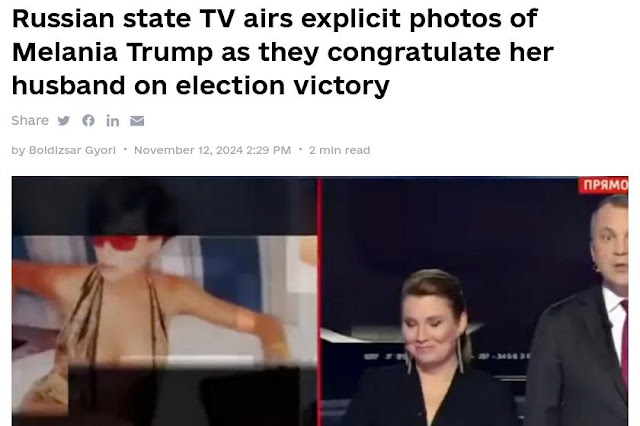The image size is (640, 426).
Task: Open author Boldizsar Gyori's profile link
Action: 72,150
